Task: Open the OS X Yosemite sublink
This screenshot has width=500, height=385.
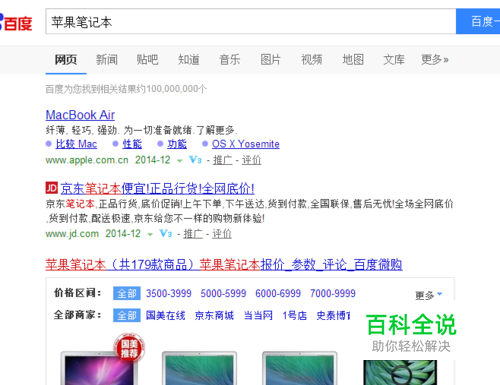Action: [246, 144]
